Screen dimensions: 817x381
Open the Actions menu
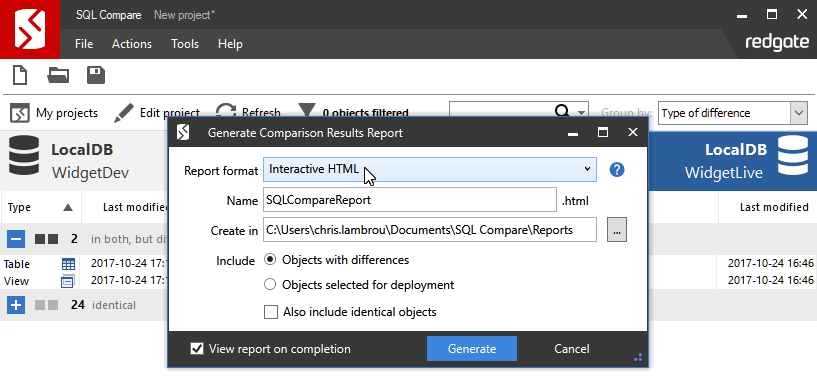(132, 44)
